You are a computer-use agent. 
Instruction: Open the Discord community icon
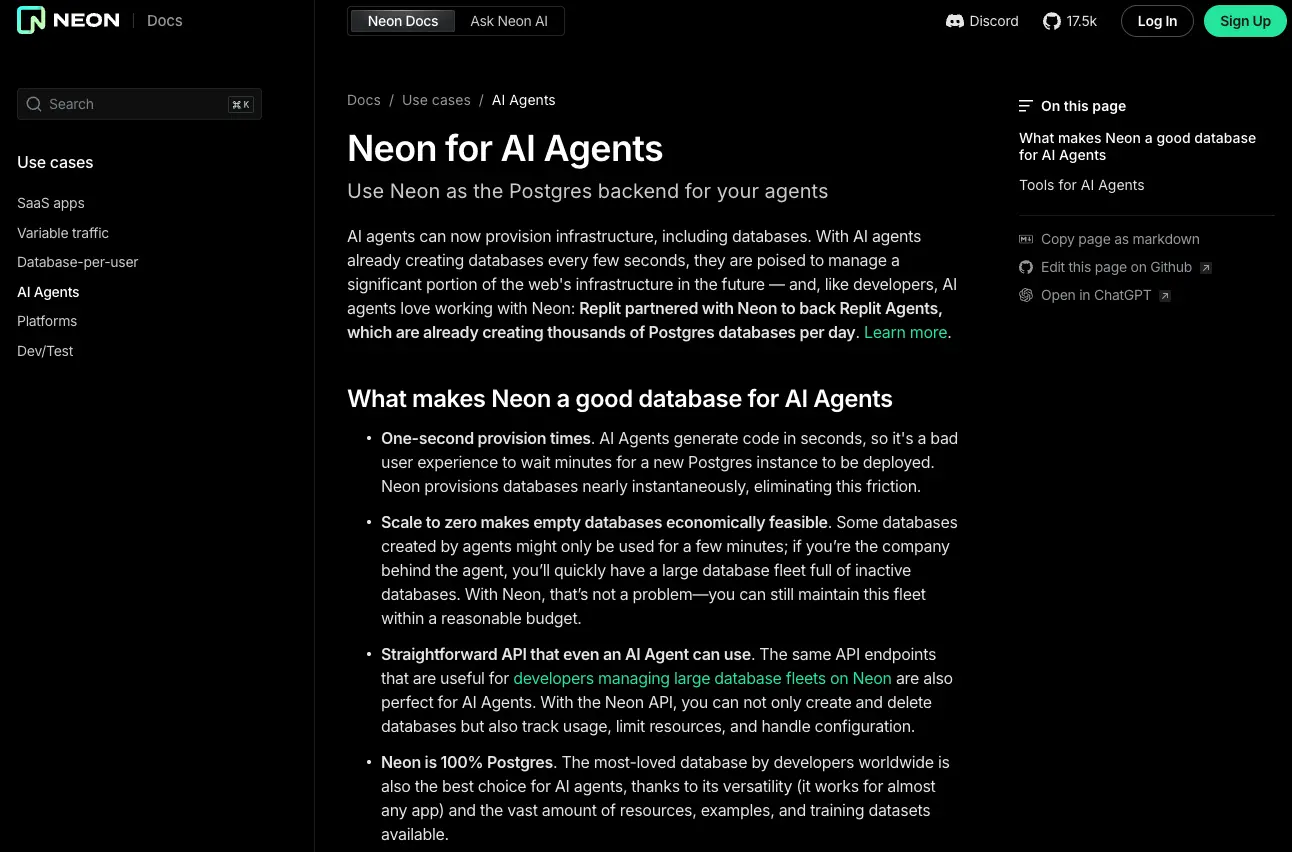955,20
